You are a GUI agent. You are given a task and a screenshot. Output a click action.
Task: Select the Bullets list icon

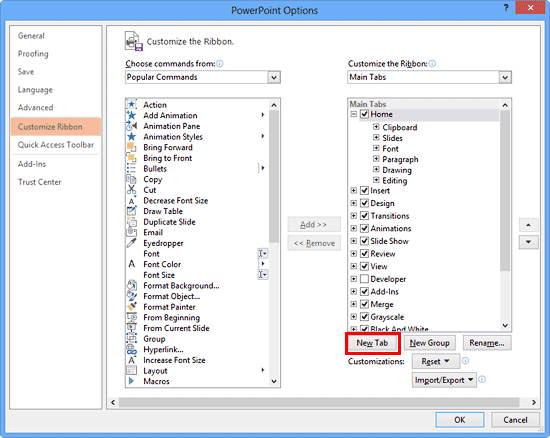tap(132, 168)
